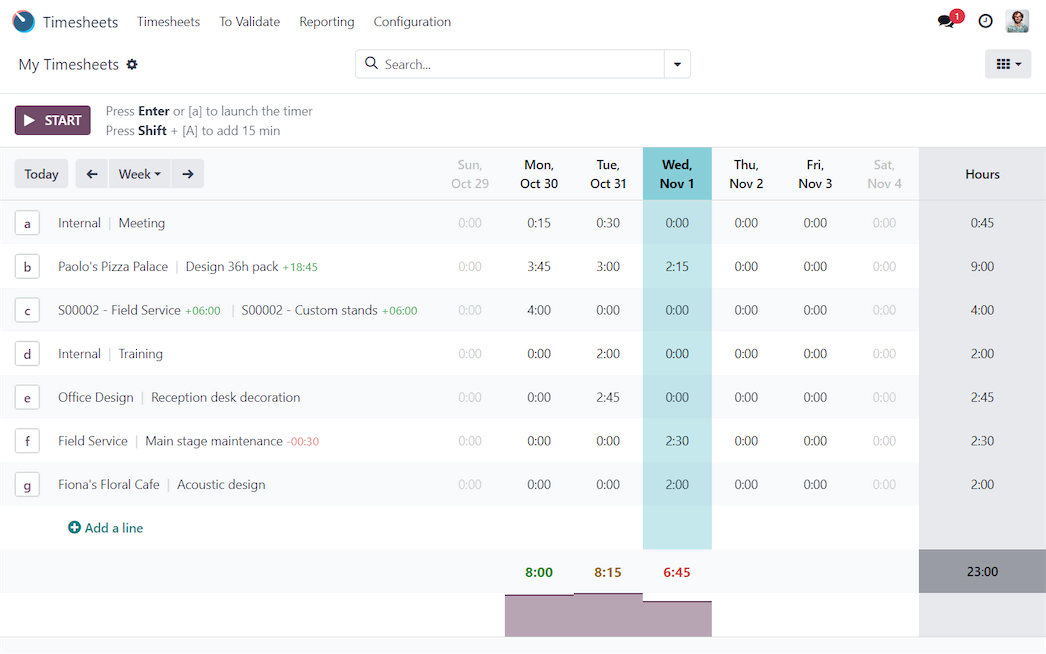
Task: Open the search filter options dropdown arrow
Action: [x=677, y=64]
